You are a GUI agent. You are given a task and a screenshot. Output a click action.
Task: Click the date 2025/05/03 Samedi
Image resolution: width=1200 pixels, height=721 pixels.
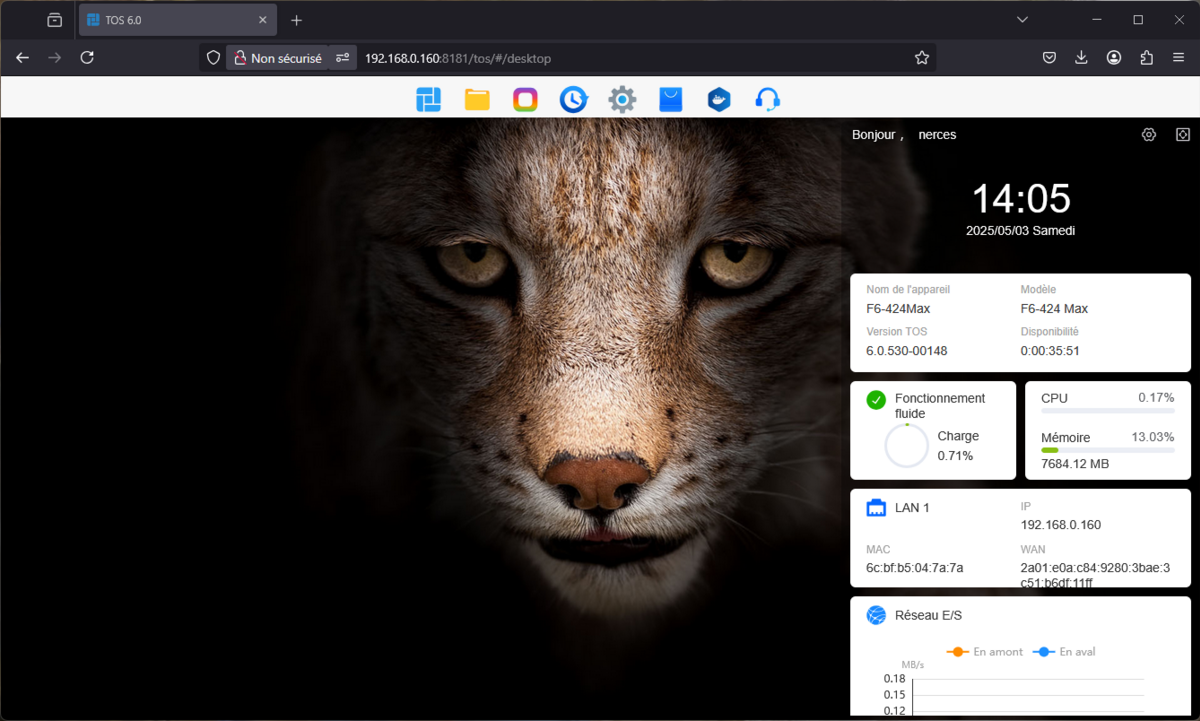pyautogui.click(x=1021, y=230)
